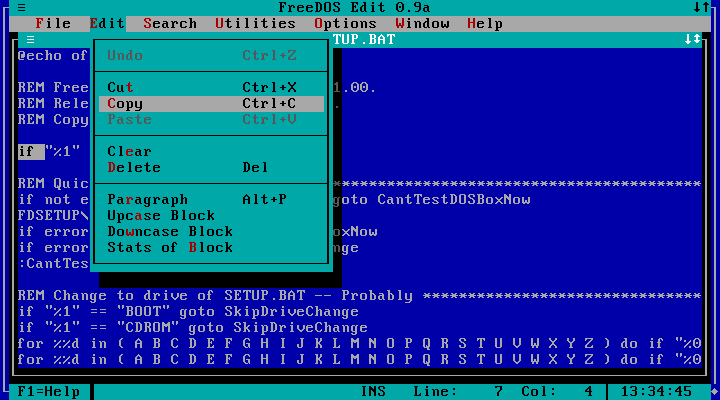The height and width of the screenshot is (400, 720).
Task: Select the Paragraph menu entry
Action: point(211,200)
